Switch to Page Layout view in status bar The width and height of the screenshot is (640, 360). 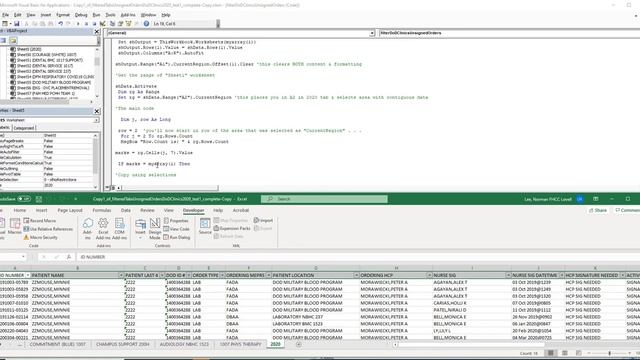(565, 353)
